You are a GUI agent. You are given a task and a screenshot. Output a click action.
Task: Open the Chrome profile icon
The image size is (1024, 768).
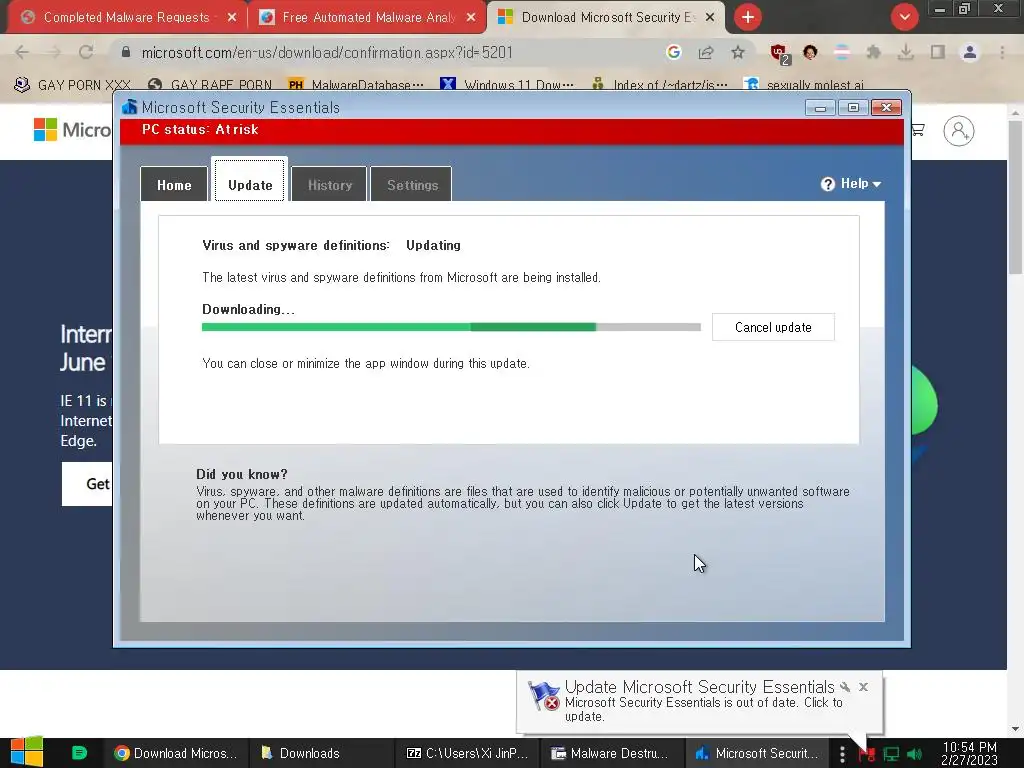coord(970,52)
